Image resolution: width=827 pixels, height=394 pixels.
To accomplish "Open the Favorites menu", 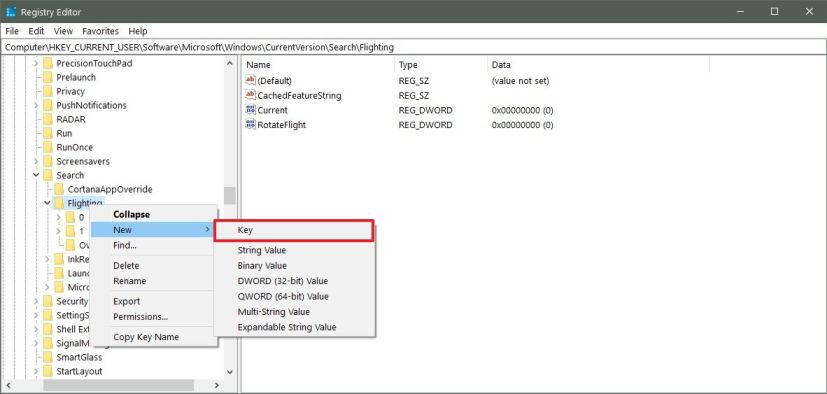I will tap(100, 31).
